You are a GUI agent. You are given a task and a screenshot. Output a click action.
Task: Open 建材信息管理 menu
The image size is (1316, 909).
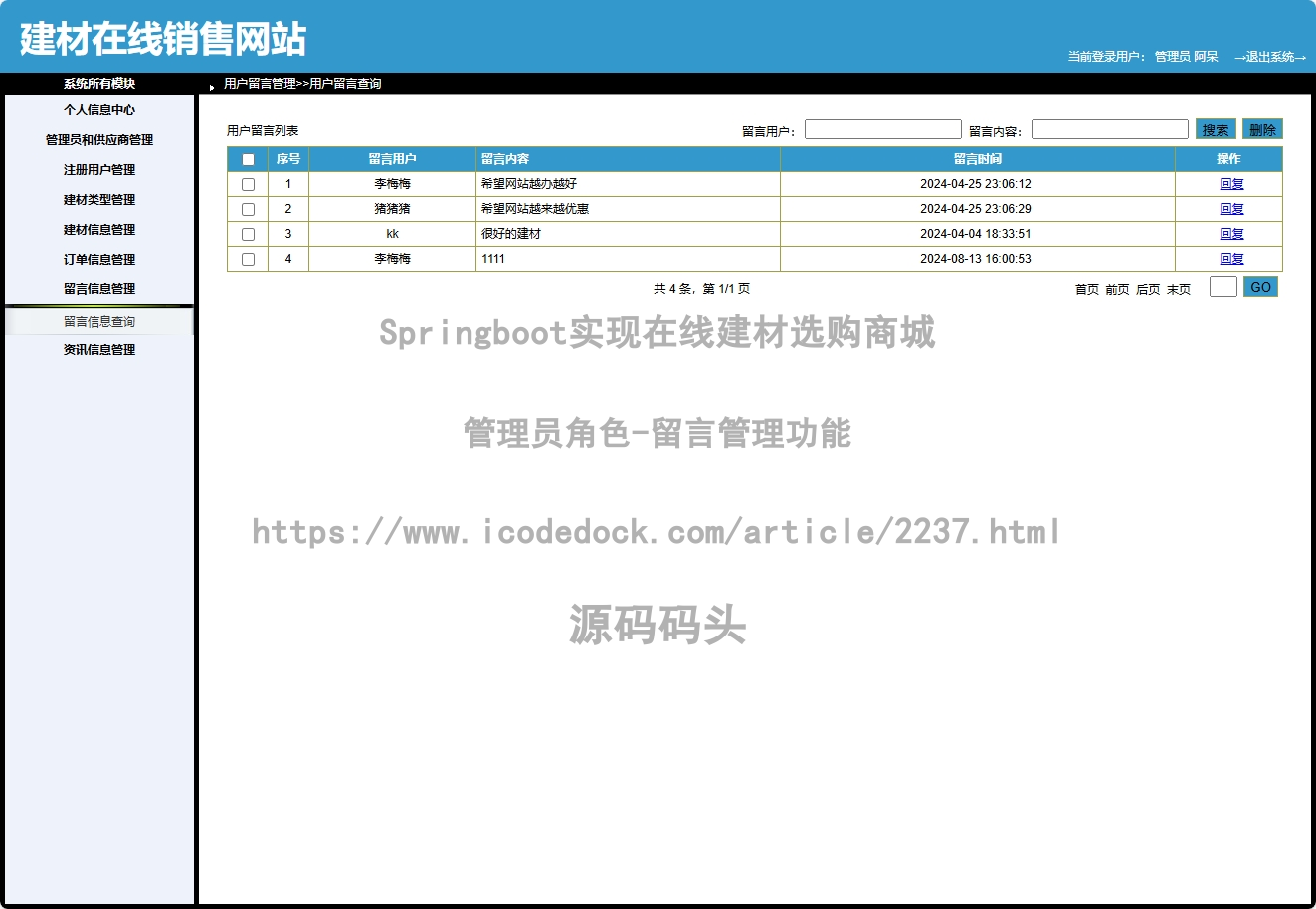click(99, 230)
